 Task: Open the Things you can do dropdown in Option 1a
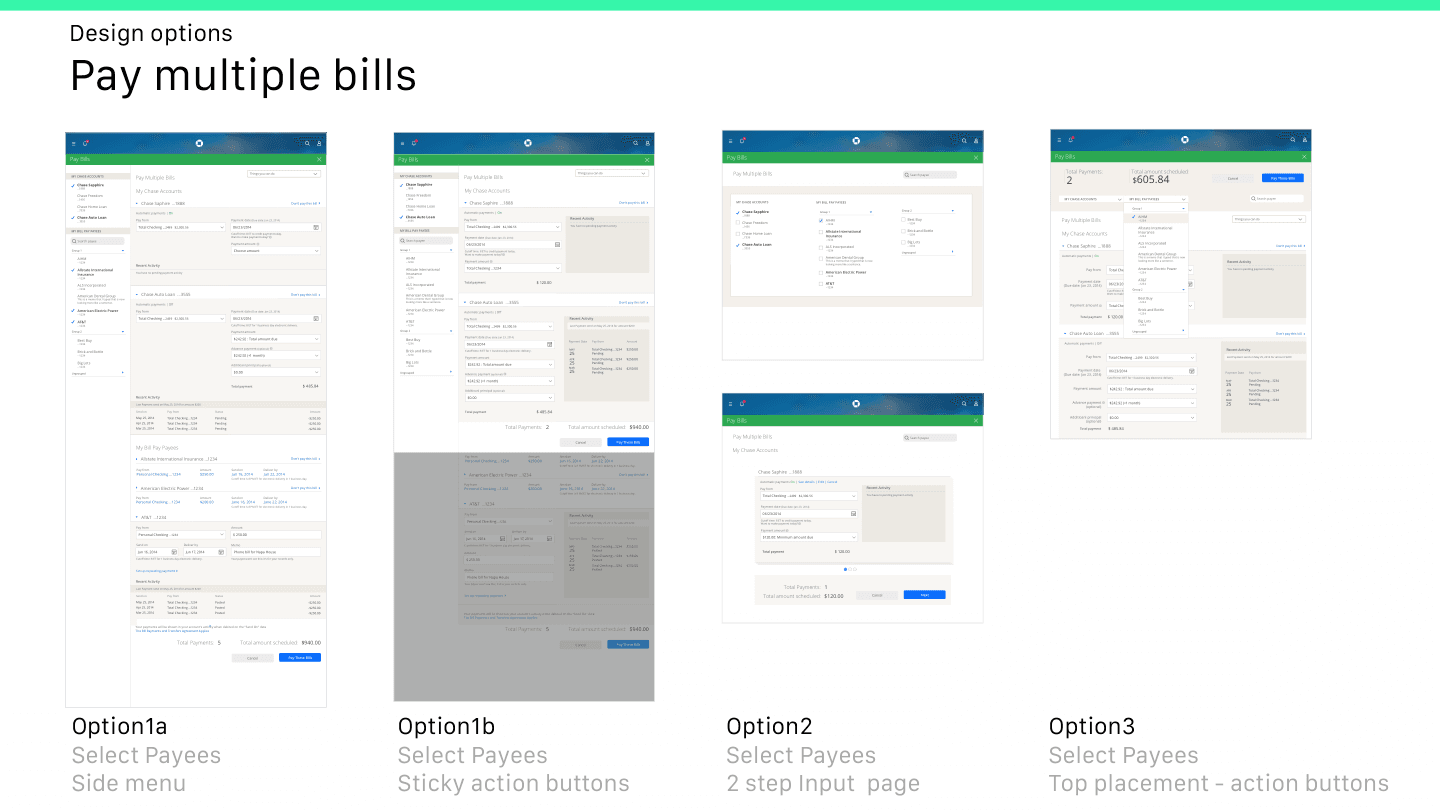(282, 175)
